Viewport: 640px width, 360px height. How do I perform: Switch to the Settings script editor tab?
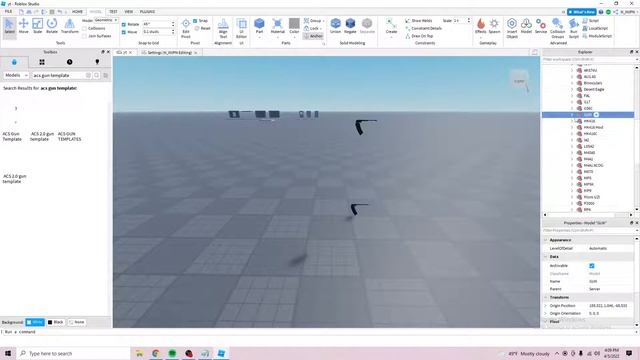tap(169, 53)
